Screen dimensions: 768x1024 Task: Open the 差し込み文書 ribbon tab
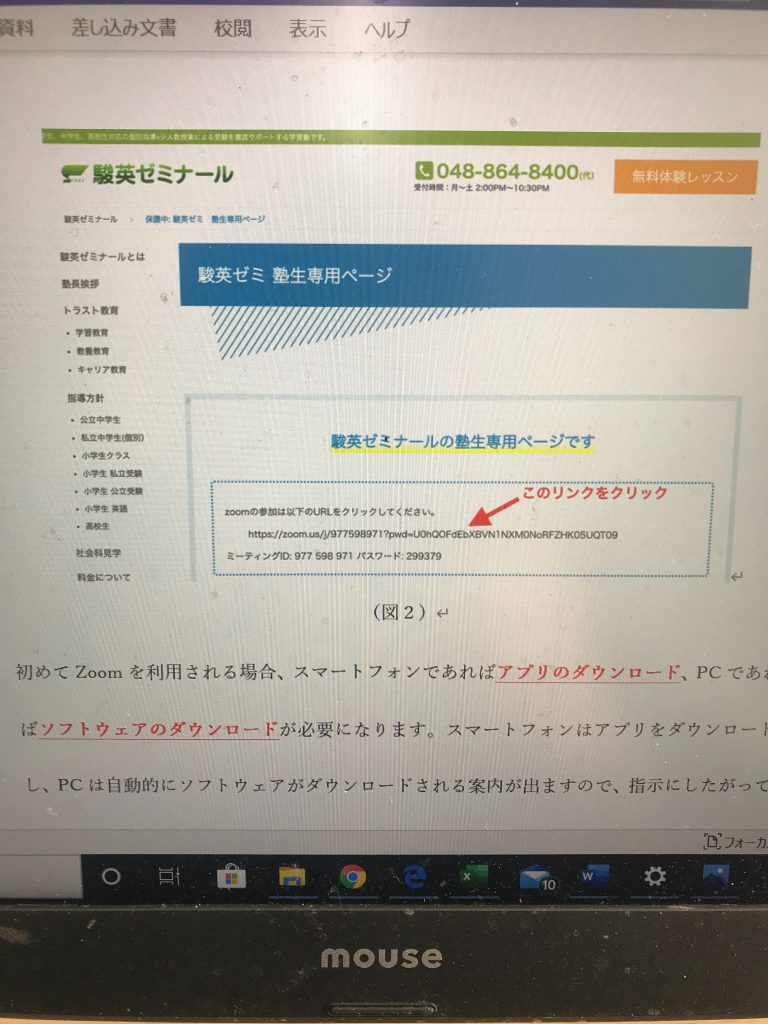pos(123,27)
